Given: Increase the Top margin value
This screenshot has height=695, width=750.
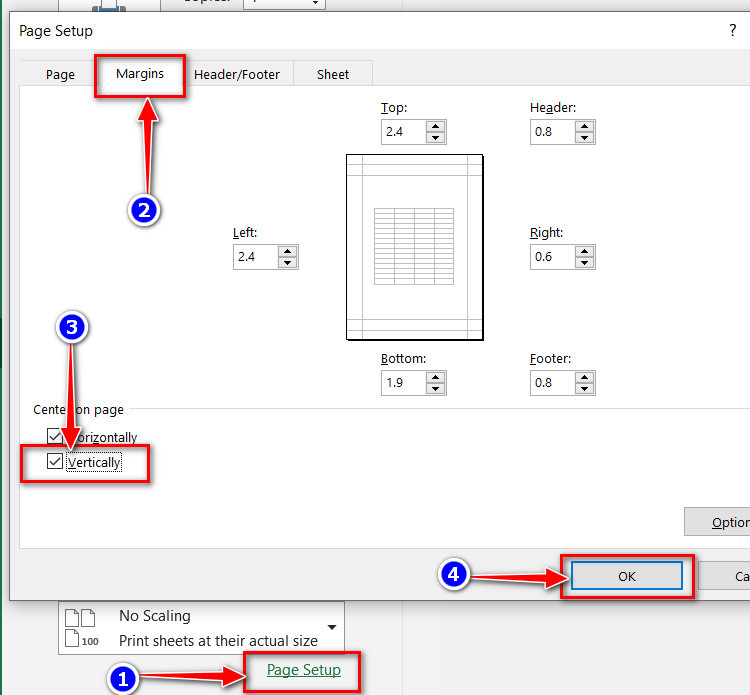Looking at the screenshot, I should coord(435,127).
